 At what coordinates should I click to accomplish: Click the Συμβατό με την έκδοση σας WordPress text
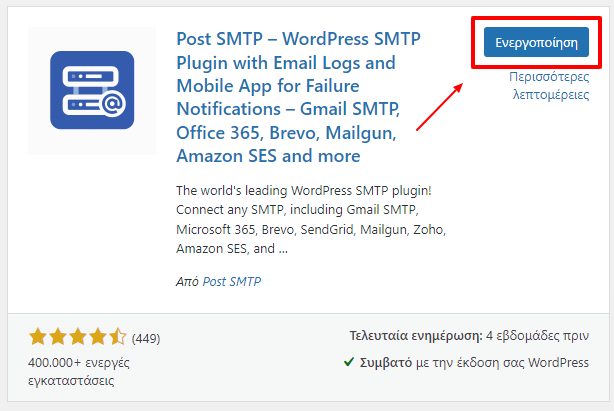click(x=474, y=363)
